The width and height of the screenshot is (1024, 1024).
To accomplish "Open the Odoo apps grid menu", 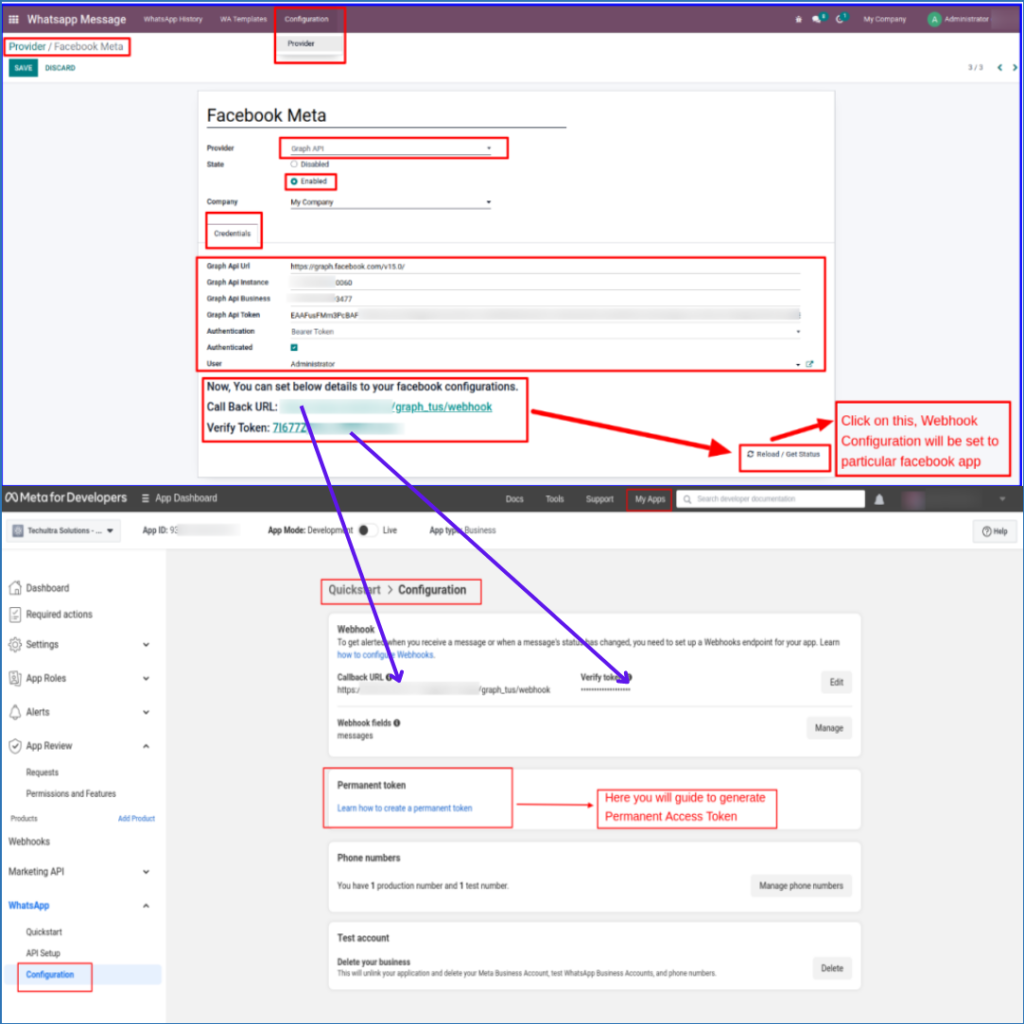I will 13,20.
